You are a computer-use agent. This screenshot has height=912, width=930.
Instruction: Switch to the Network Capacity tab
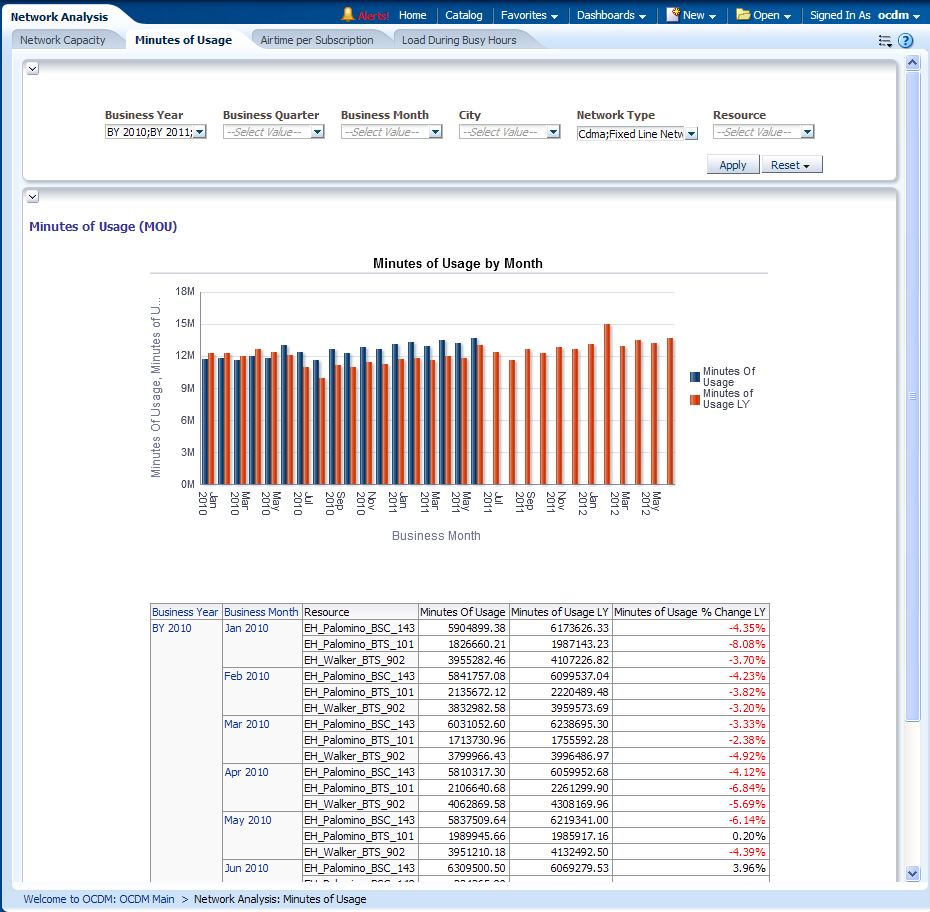(x=63, y=40)
